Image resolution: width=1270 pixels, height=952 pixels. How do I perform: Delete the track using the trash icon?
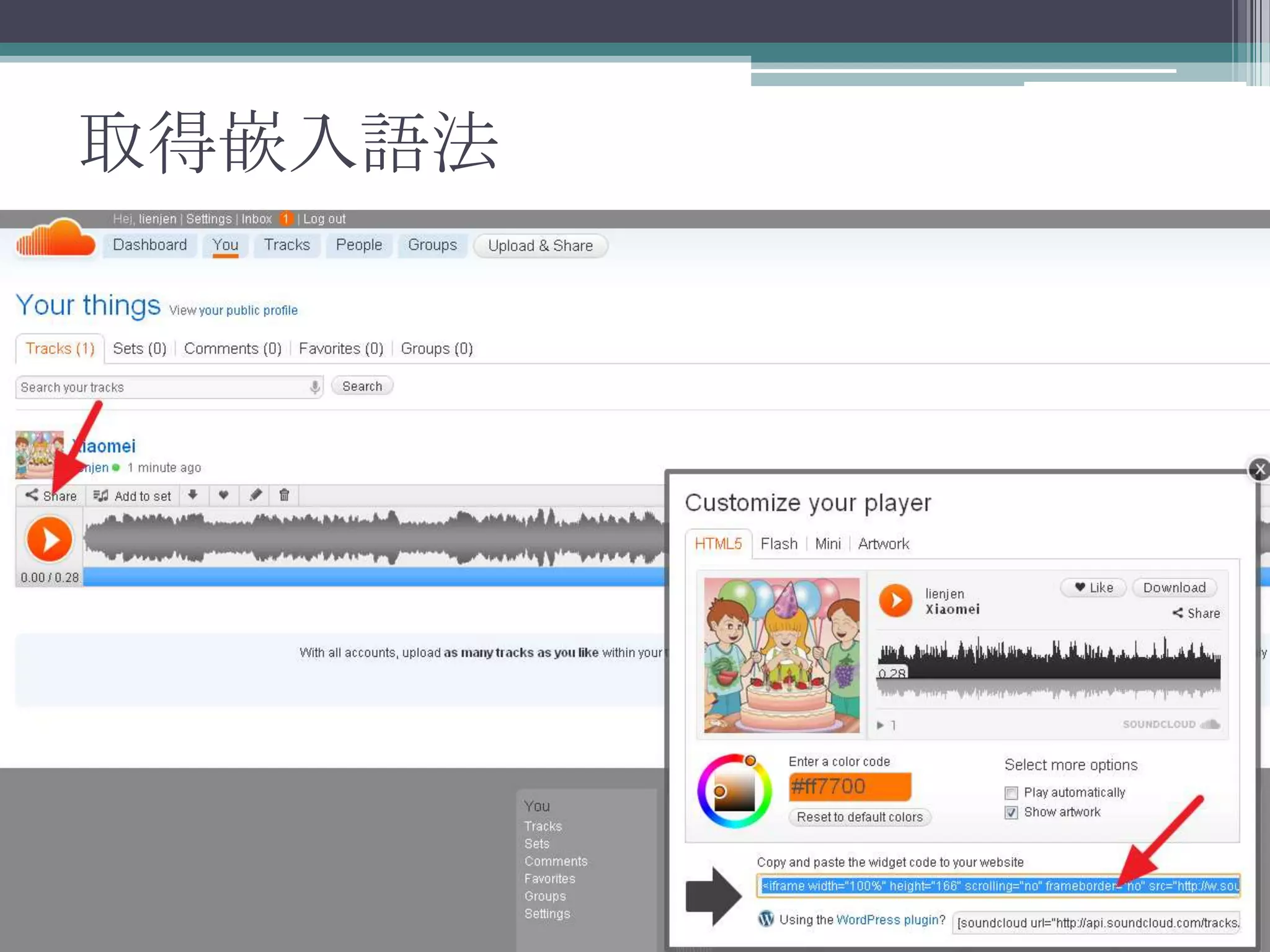point(284,495)
